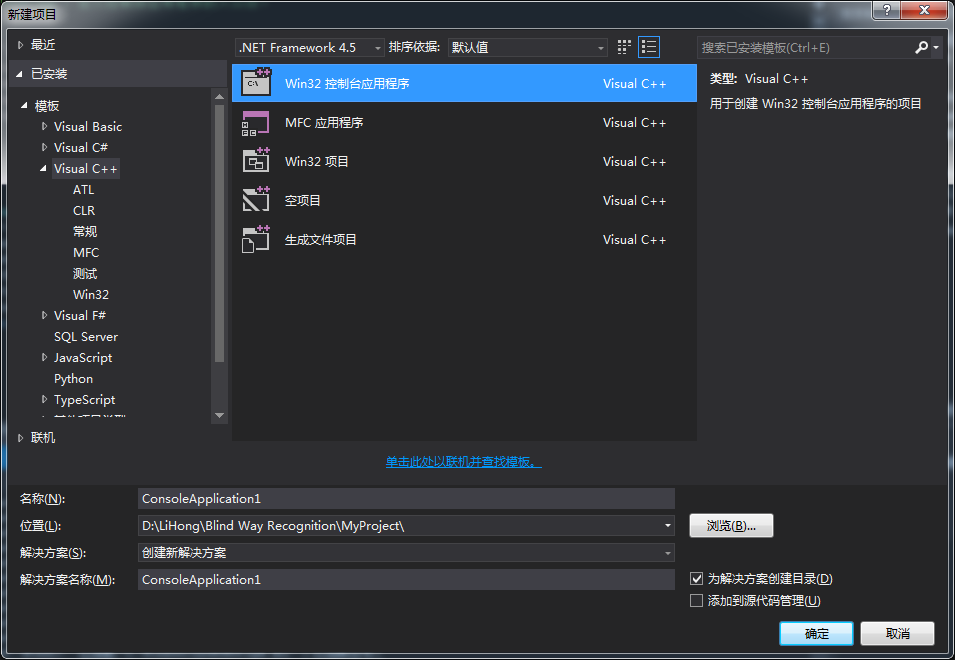Click the search installed templates field

[804, 47]
